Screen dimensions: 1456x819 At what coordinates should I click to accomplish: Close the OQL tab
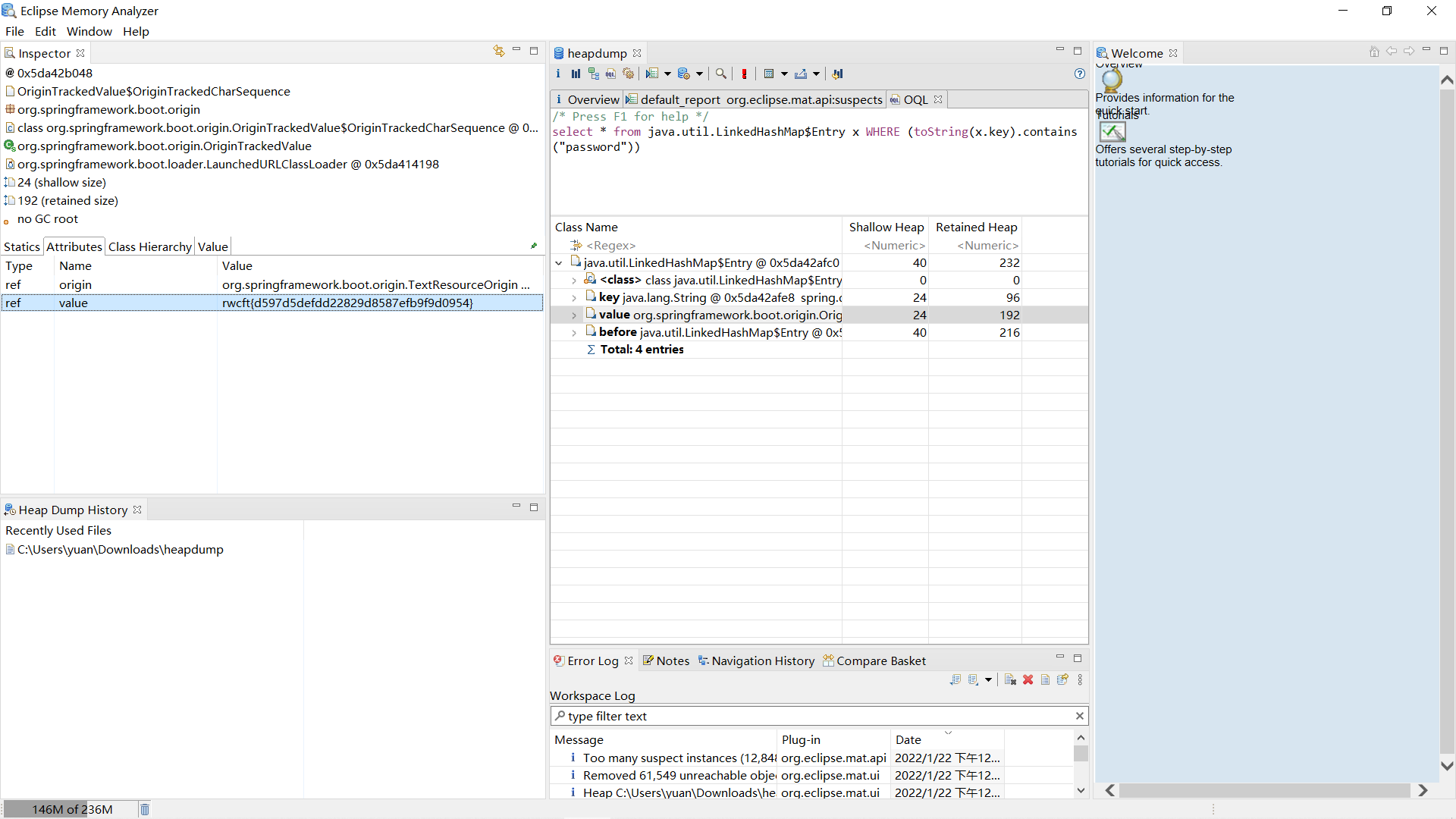[938, 99]
